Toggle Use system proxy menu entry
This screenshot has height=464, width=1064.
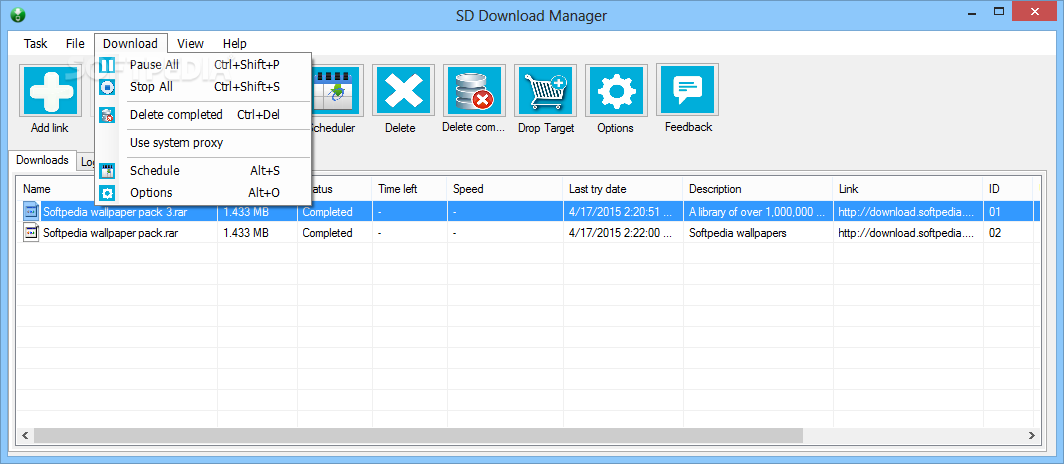click(203, 142)
